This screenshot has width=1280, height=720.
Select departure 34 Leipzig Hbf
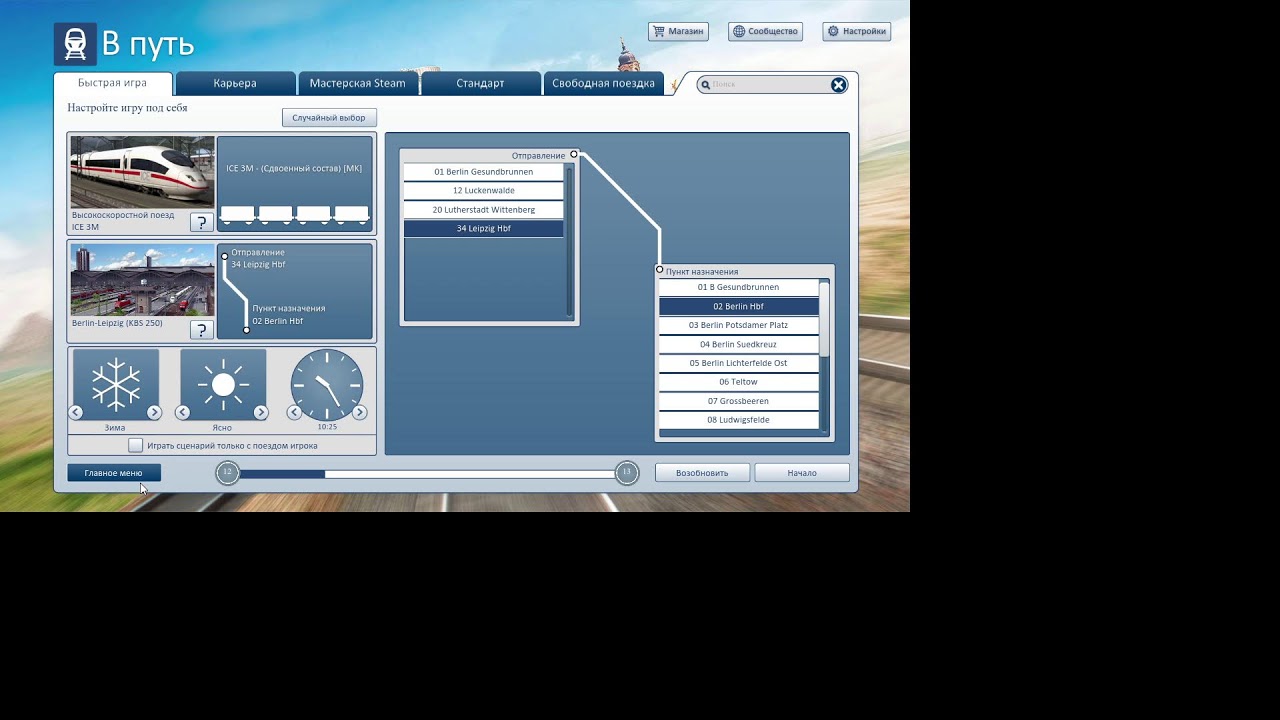point(484,229)
